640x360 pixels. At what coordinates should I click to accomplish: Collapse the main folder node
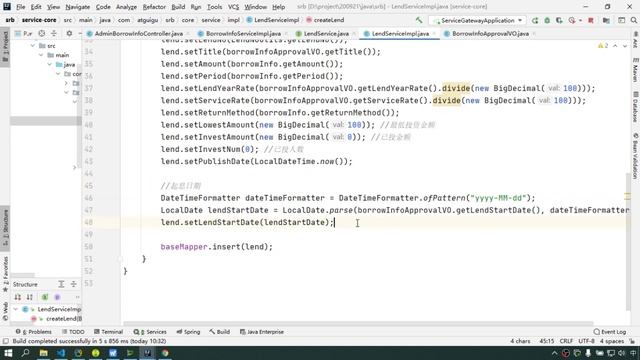pyautogui.click(x=41, y=55)
